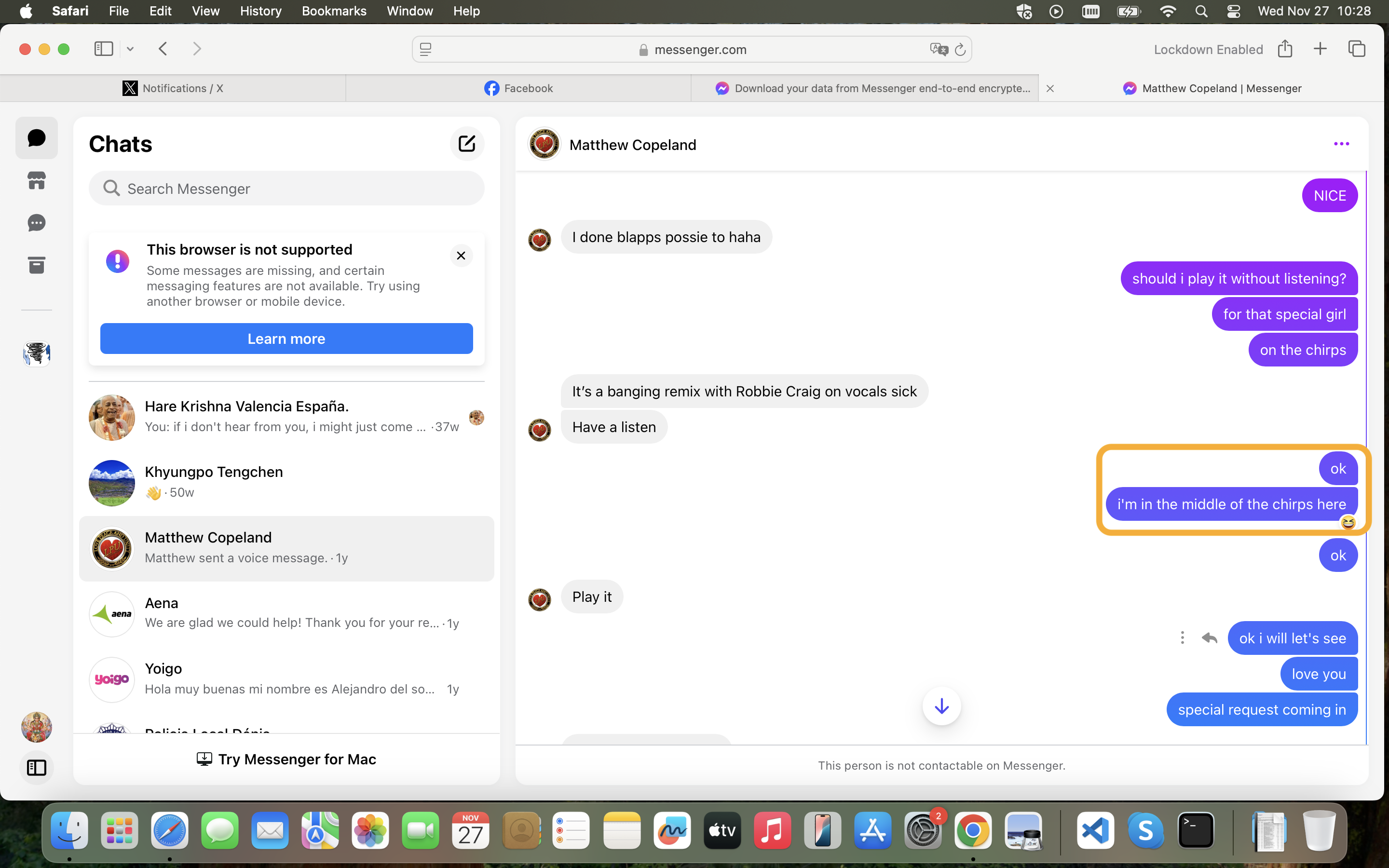Open a new tab with plus
Viewport: 1389px width, 868px height.
(1320, 49)
